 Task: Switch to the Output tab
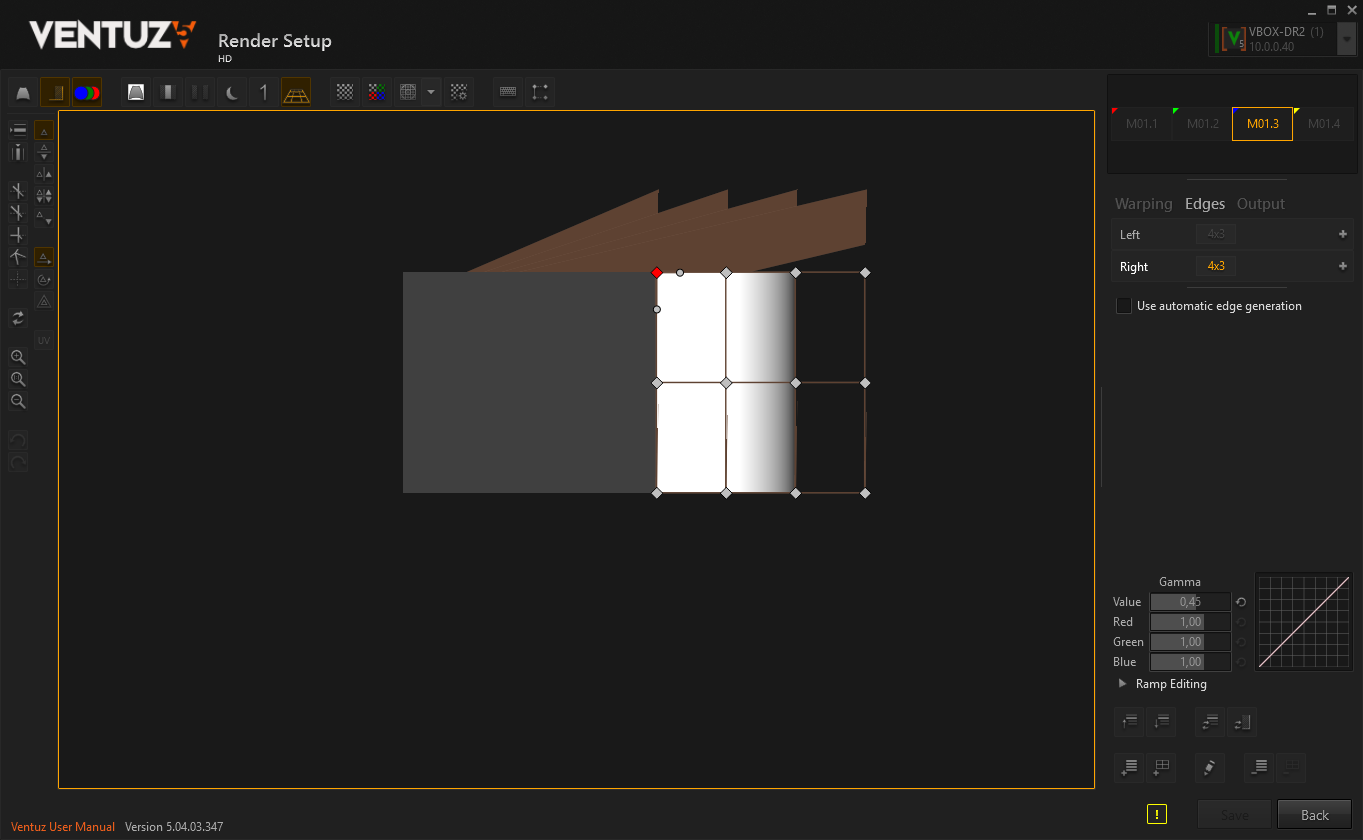[x=1260, y=204]
